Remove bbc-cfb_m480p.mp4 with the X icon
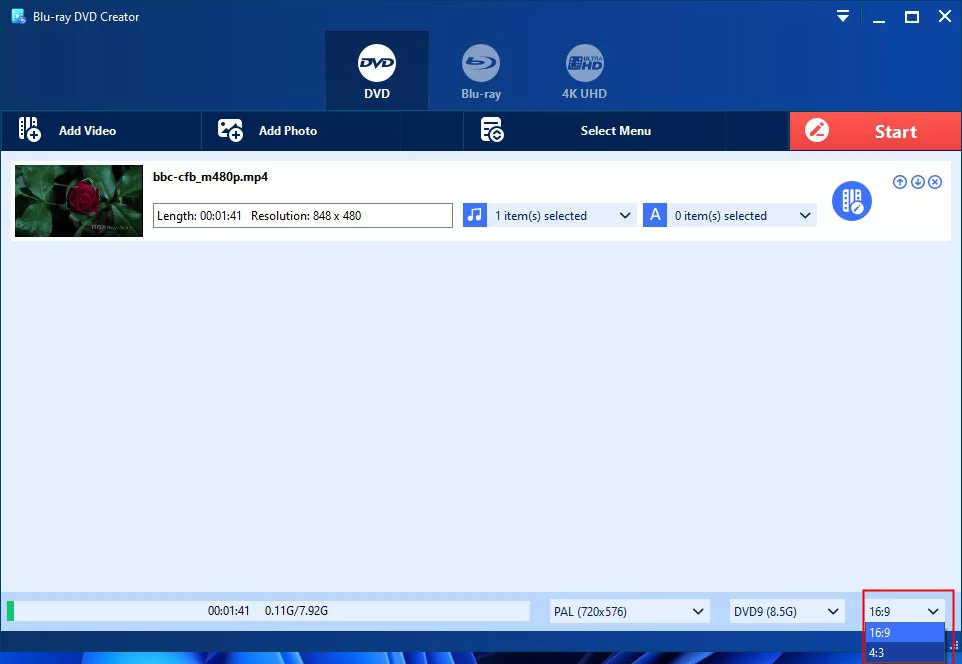Image resolution: width=962 pixels, height=664 pixels. click(935, 182)
